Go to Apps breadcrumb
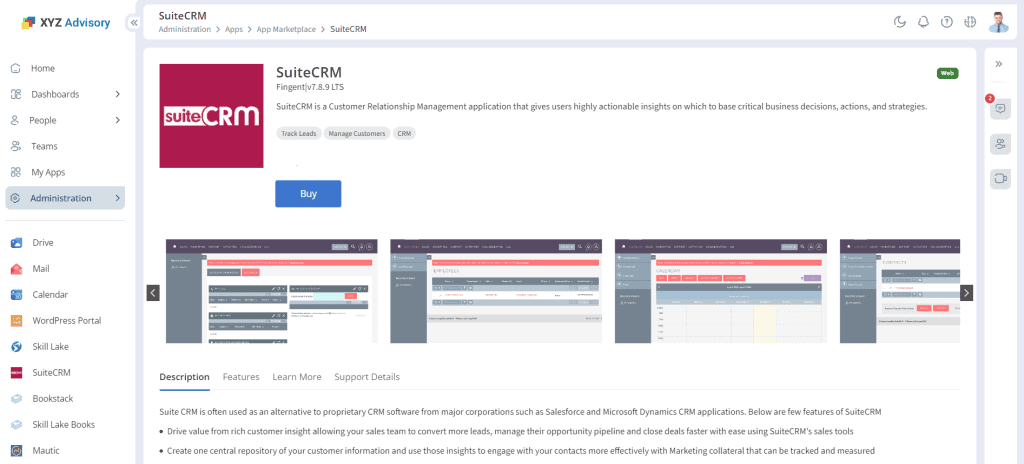Image resolution: width=1024 pixels, height=464 pixels. 234,29
